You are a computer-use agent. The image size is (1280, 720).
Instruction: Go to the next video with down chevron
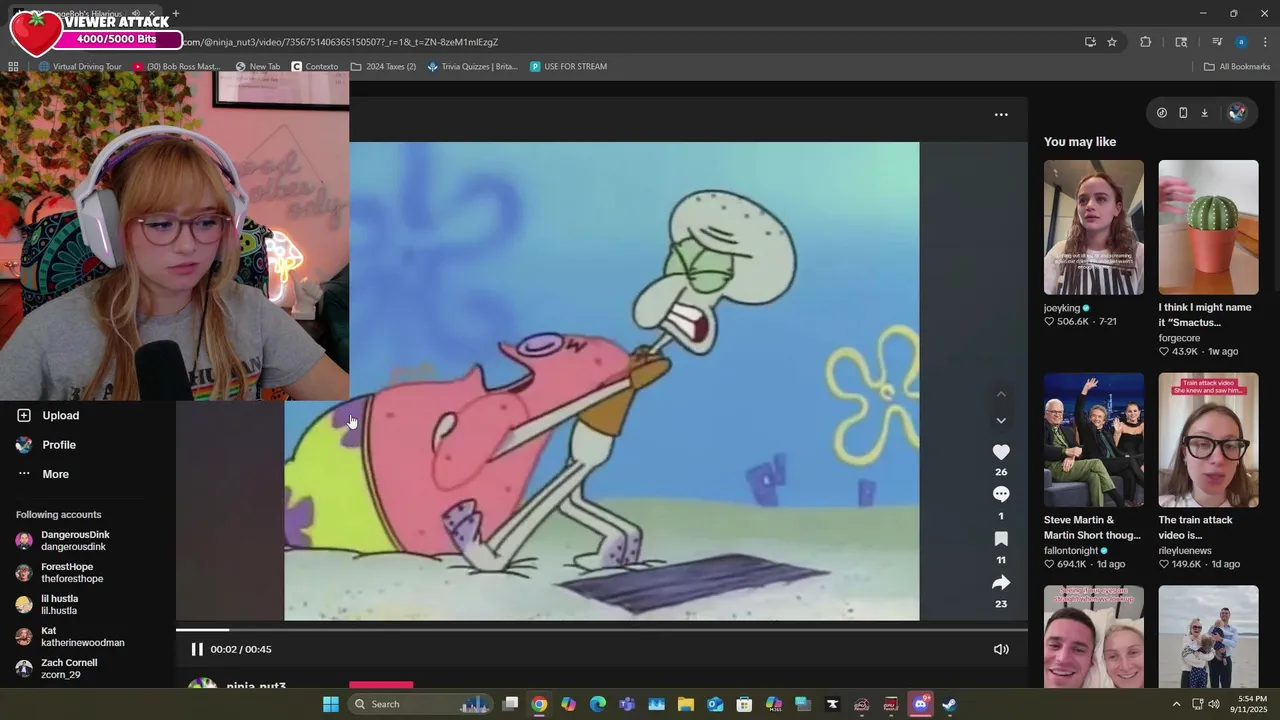(x=1001, y=420)
